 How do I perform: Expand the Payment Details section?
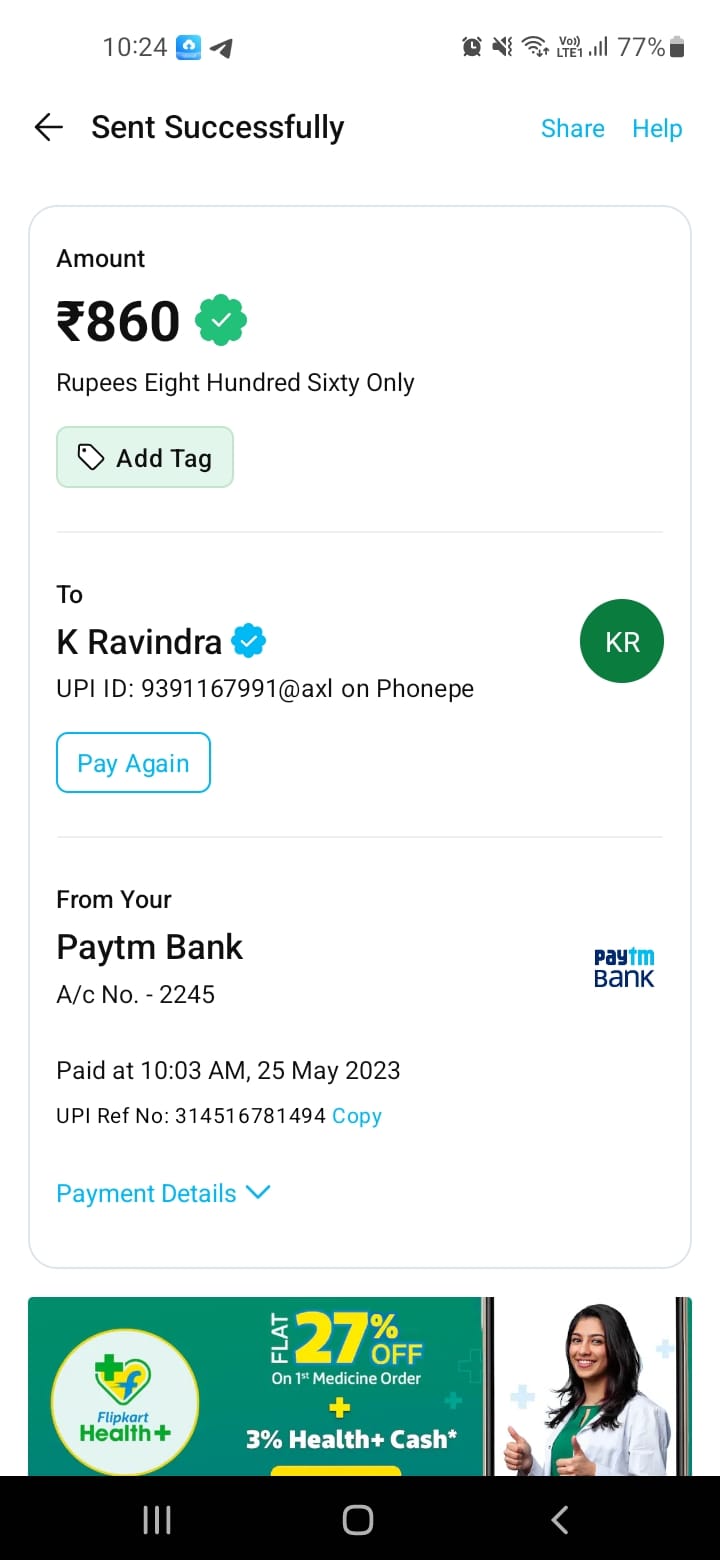(147, 1193)
